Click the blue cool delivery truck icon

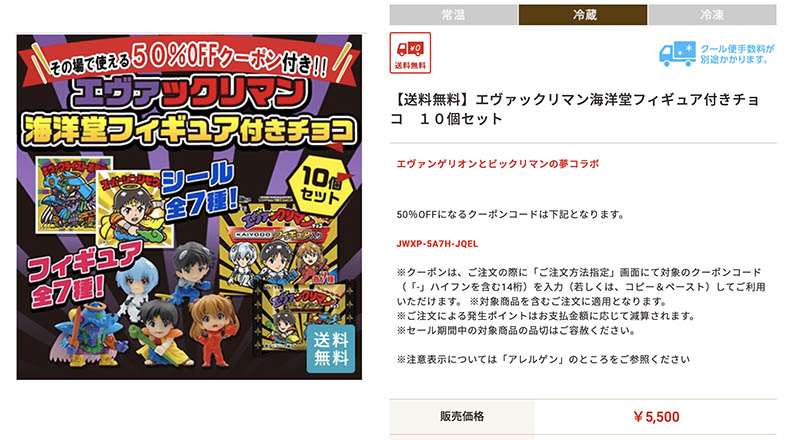pyautogui.click(x=677, y=54)
